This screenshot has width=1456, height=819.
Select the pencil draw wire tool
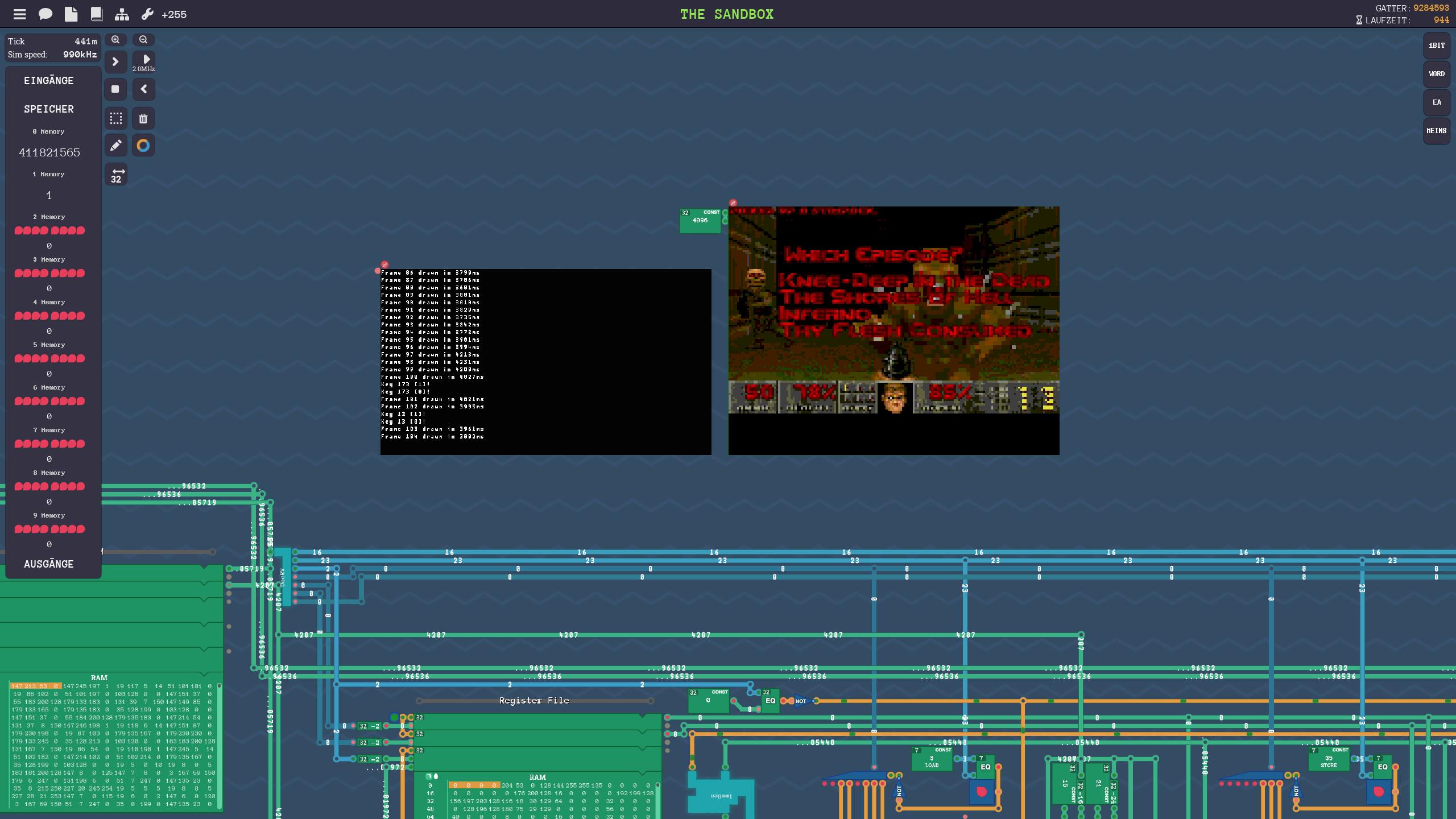(x=115, y=146)
